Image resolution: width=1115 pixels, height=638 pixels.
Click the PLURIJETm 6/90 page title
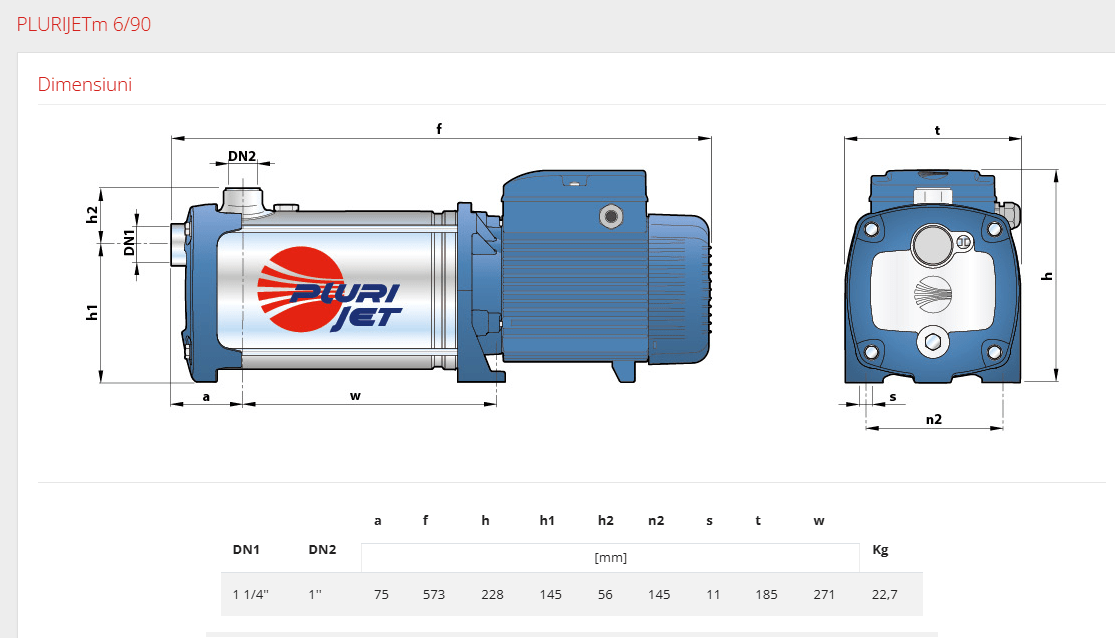84,25
